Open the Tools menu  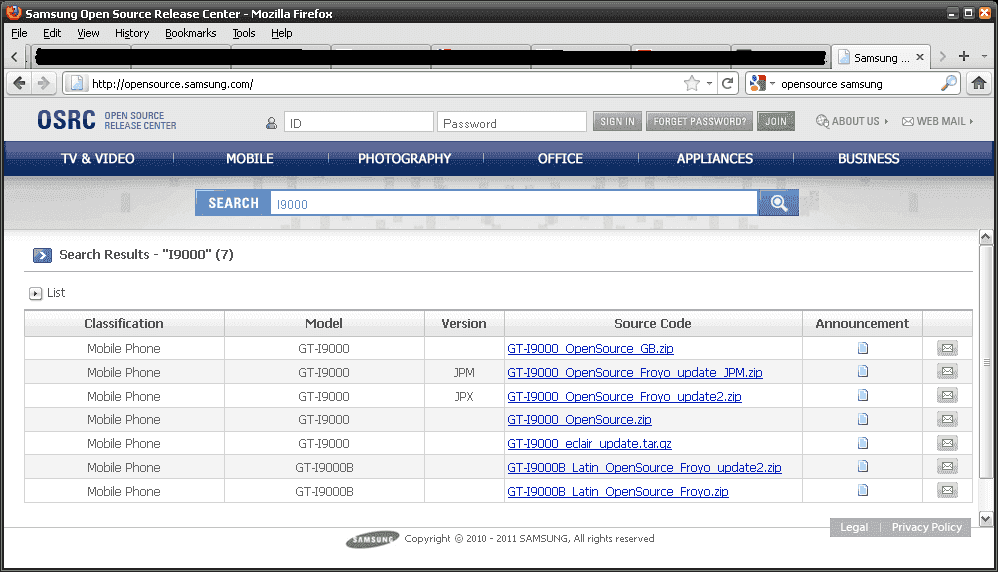tap(244, 33)
